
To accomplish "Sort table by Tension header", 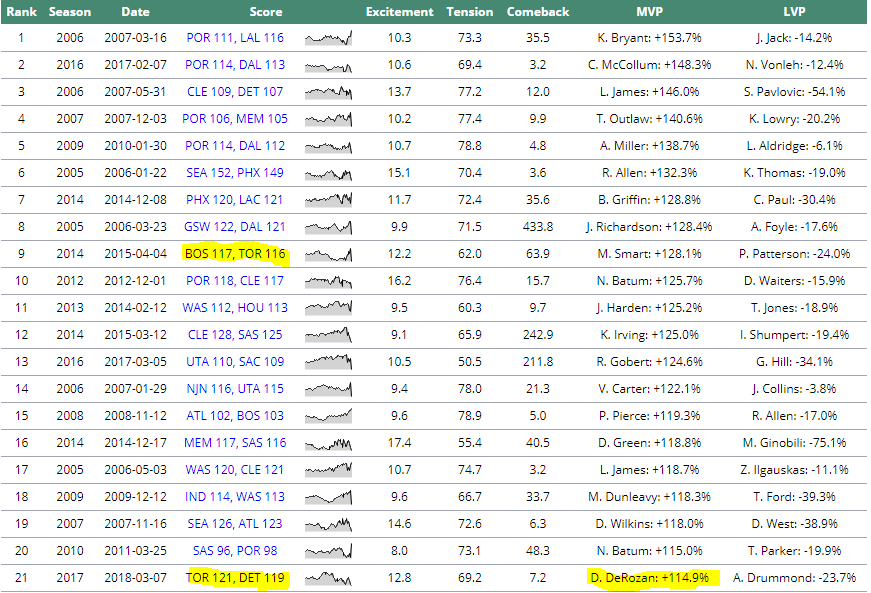I will (470, 12).
